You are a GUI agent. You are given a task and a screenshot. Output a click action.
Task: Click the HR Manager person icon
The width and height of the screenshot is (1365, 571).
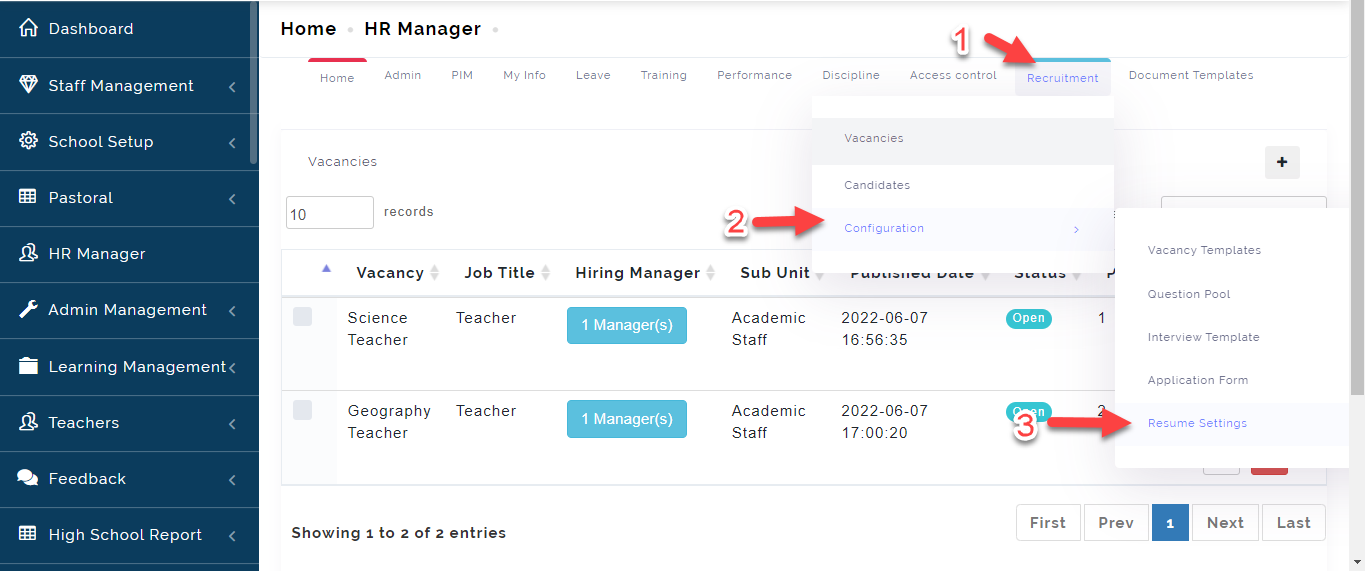pos(28,253)
